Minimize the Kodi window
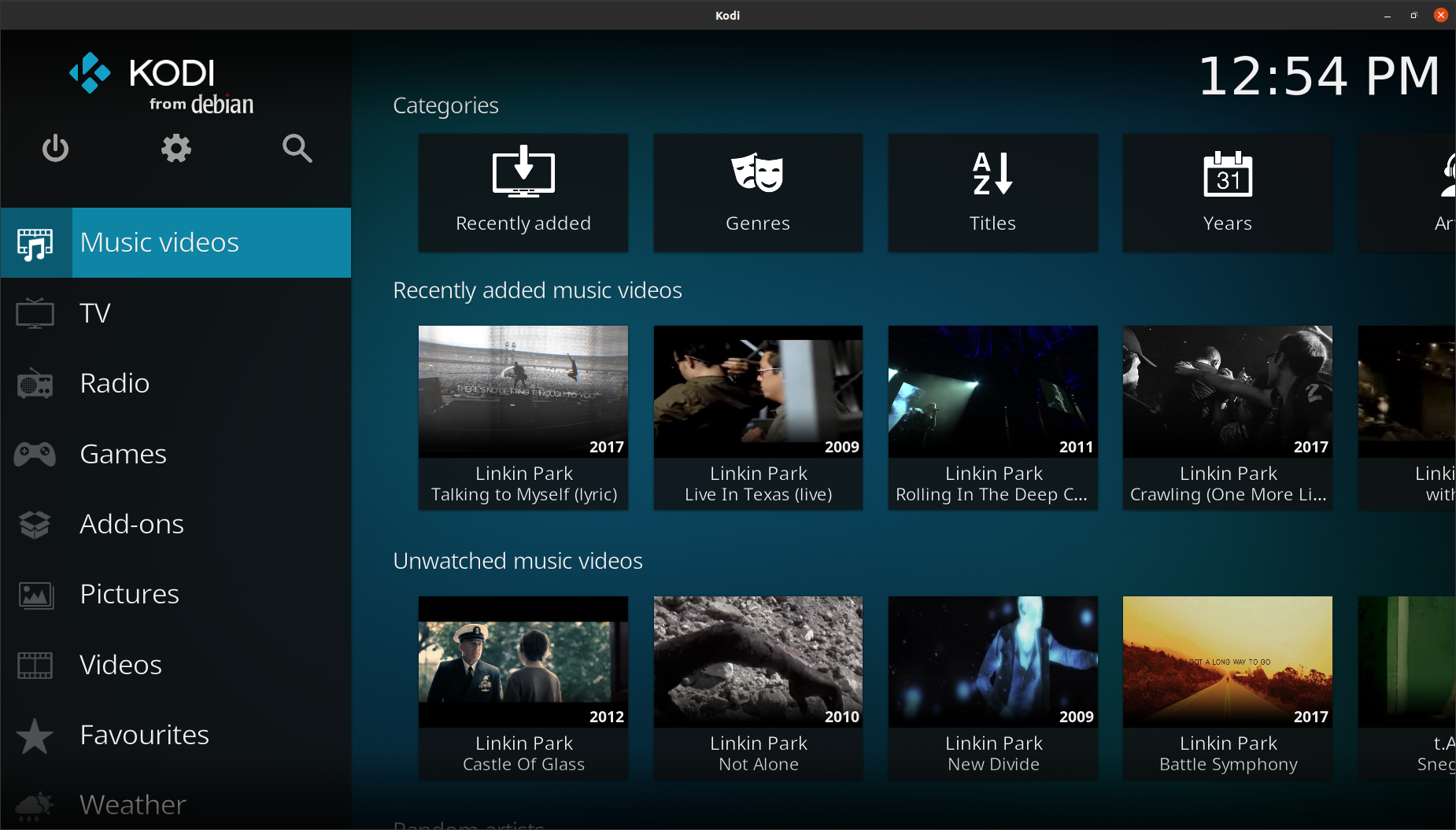1456x830 pixels. pos(1388,15)
